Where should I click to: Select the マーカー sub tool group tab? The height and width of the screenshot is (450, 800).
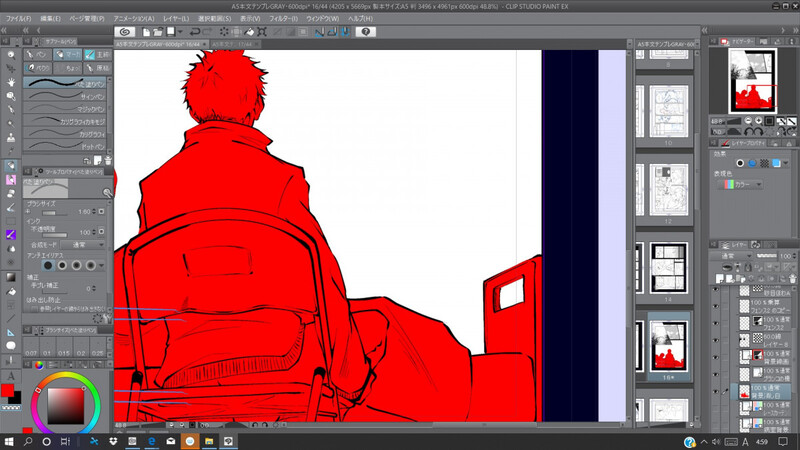pyautogui.click(x=67, y=54)
